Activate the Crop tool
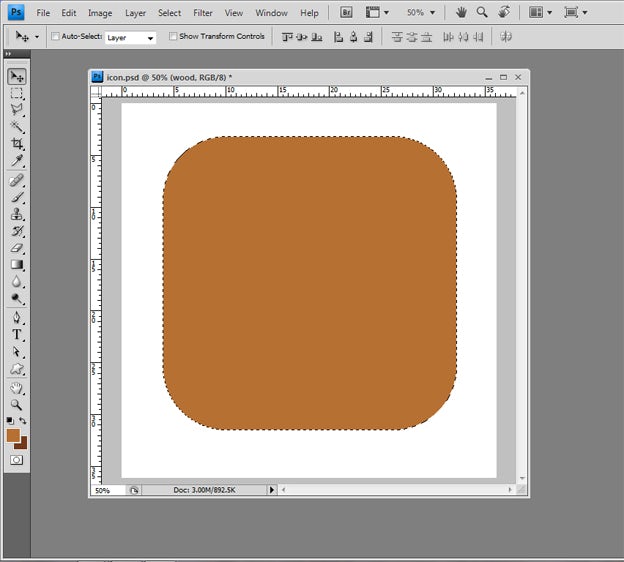The image size is (624, 562). pos(17,143)
